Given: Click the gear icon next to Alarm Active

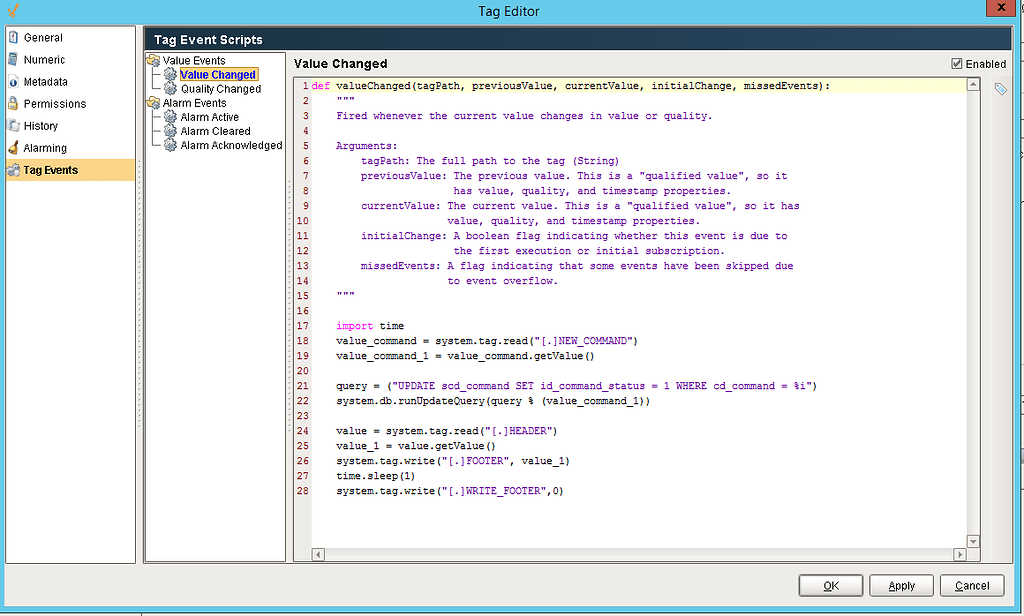Looking at the screenshot, I should coord(169,117).
